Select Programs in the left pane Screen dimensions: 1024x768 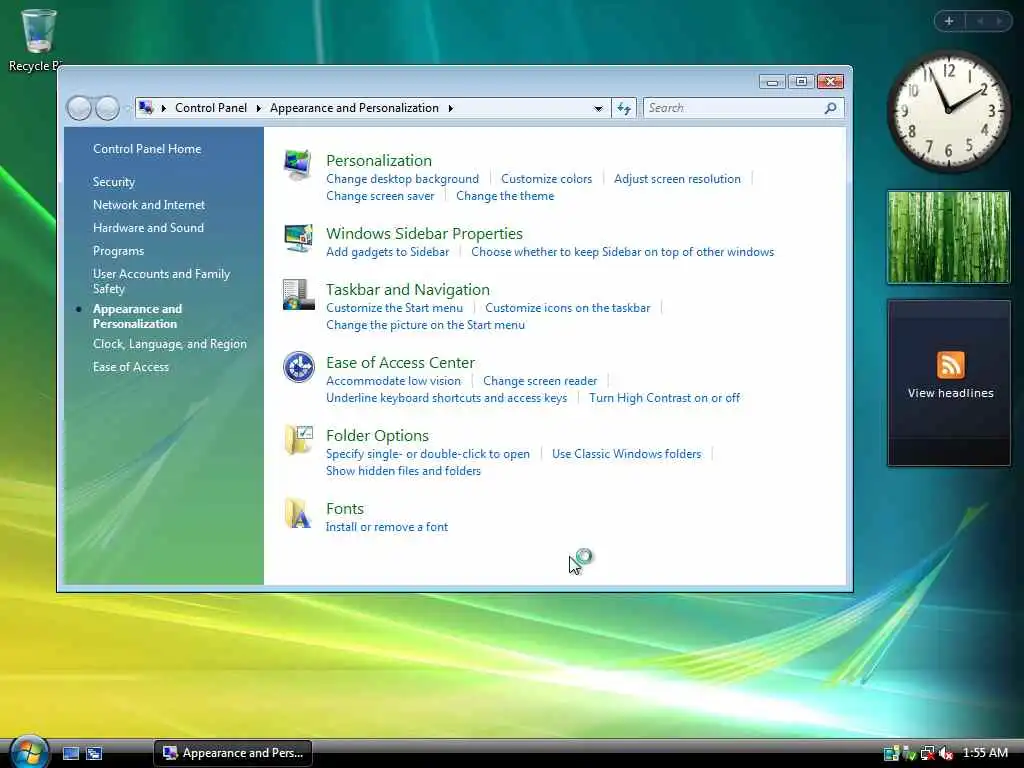point(118,251)
